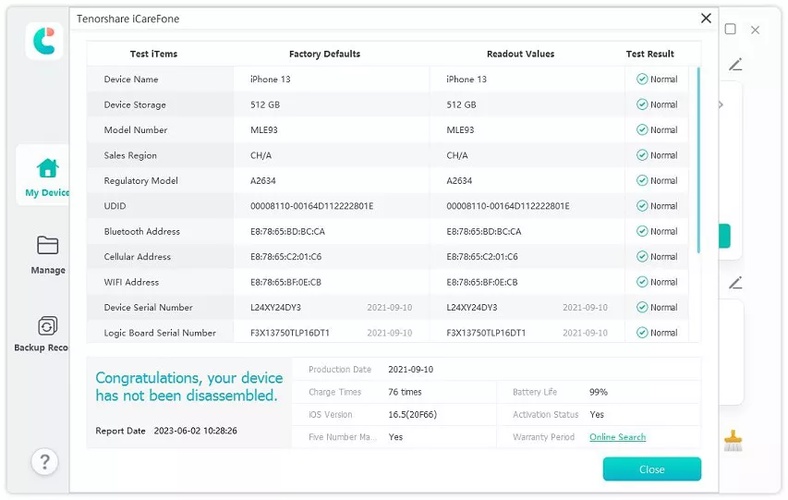Click the Tenorshare iCareFone logo icon
The image size is (788, 500).
coord(44,41)
